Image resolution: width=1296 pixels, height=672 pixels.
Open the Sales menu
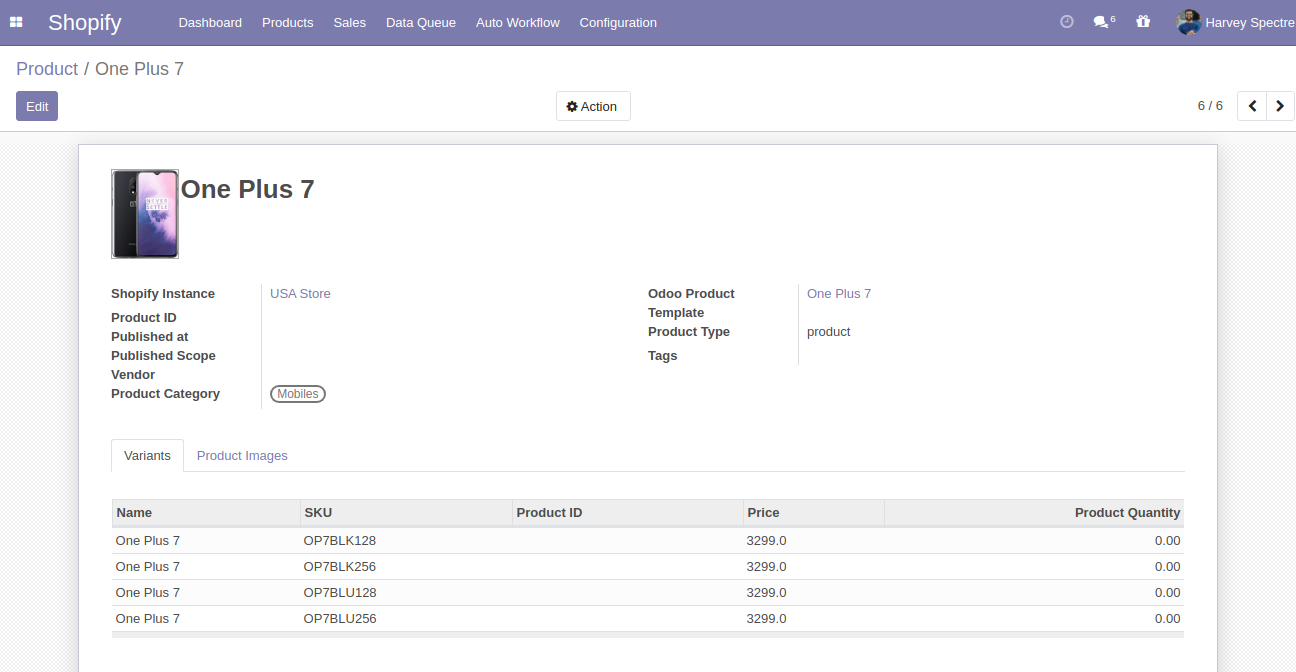(x=349, y=22)
